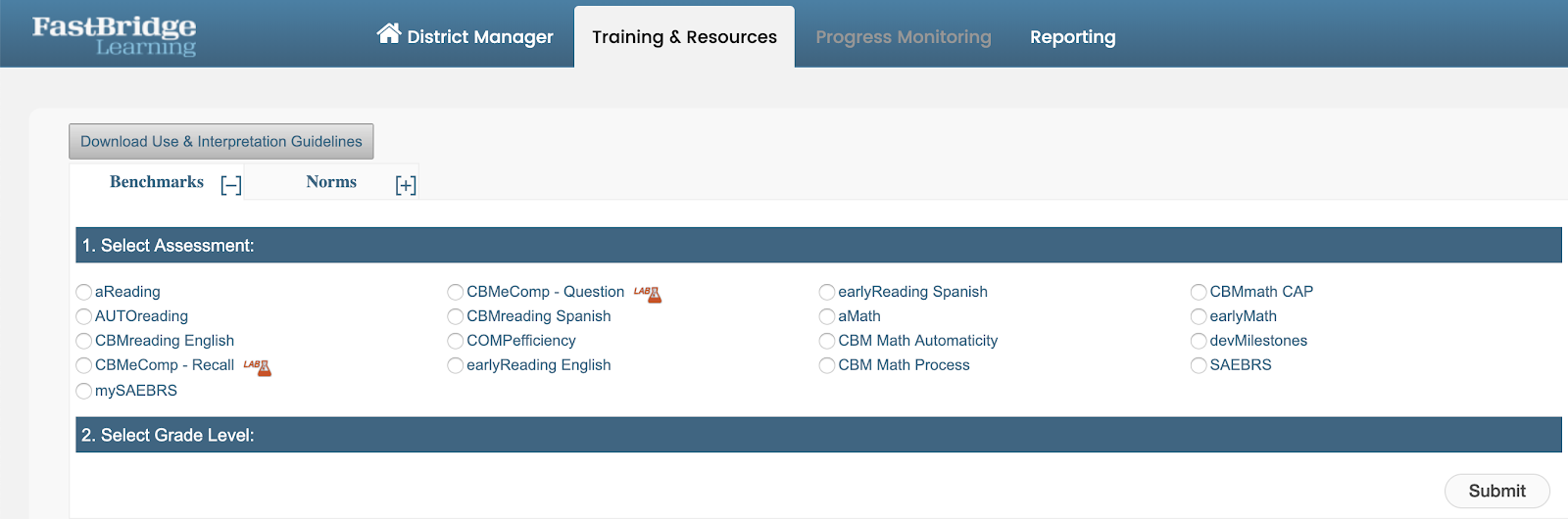Choose the CBMreading Spanish radio button

point(456,316)
